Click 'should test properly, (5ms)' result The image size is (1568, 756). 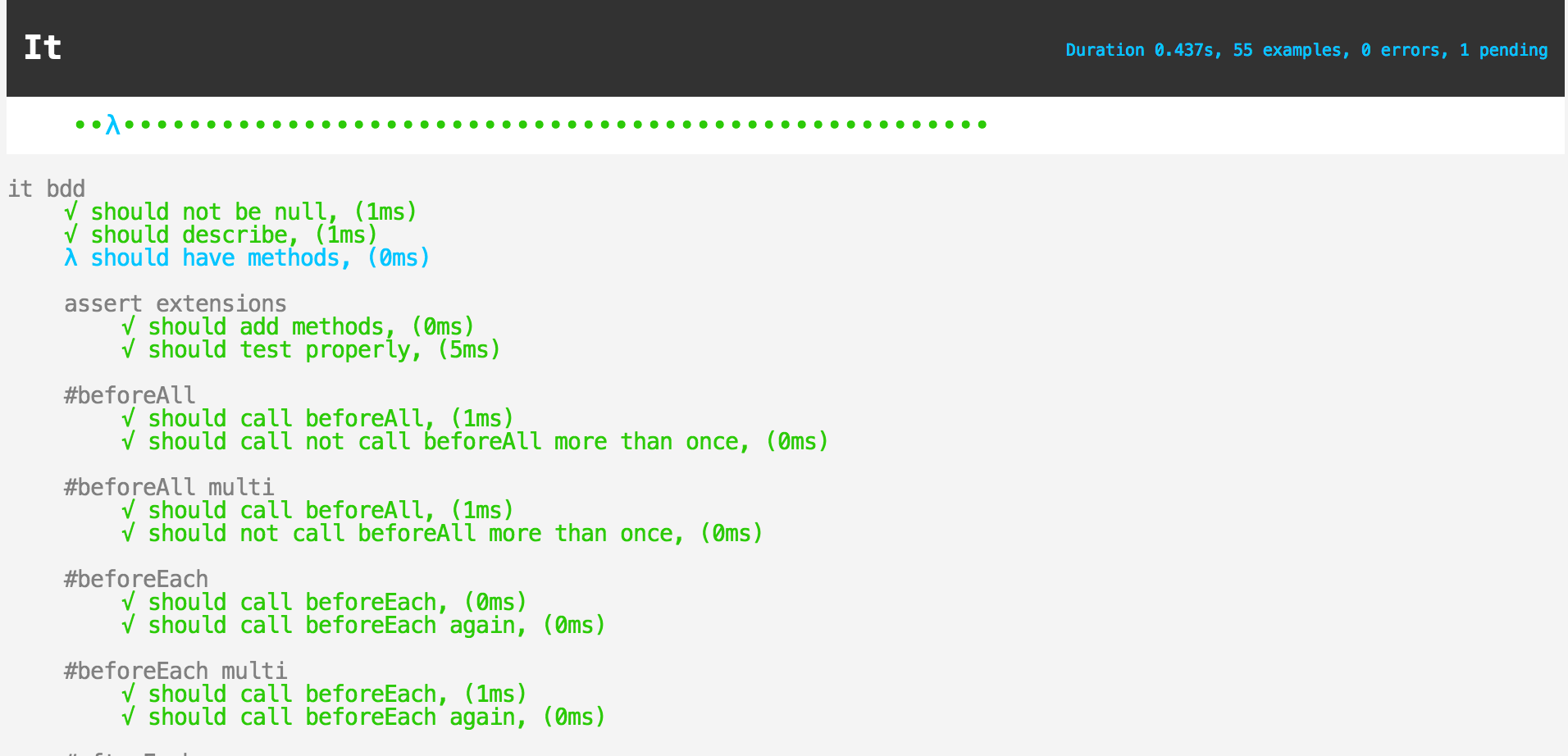(x=324, y=350)
